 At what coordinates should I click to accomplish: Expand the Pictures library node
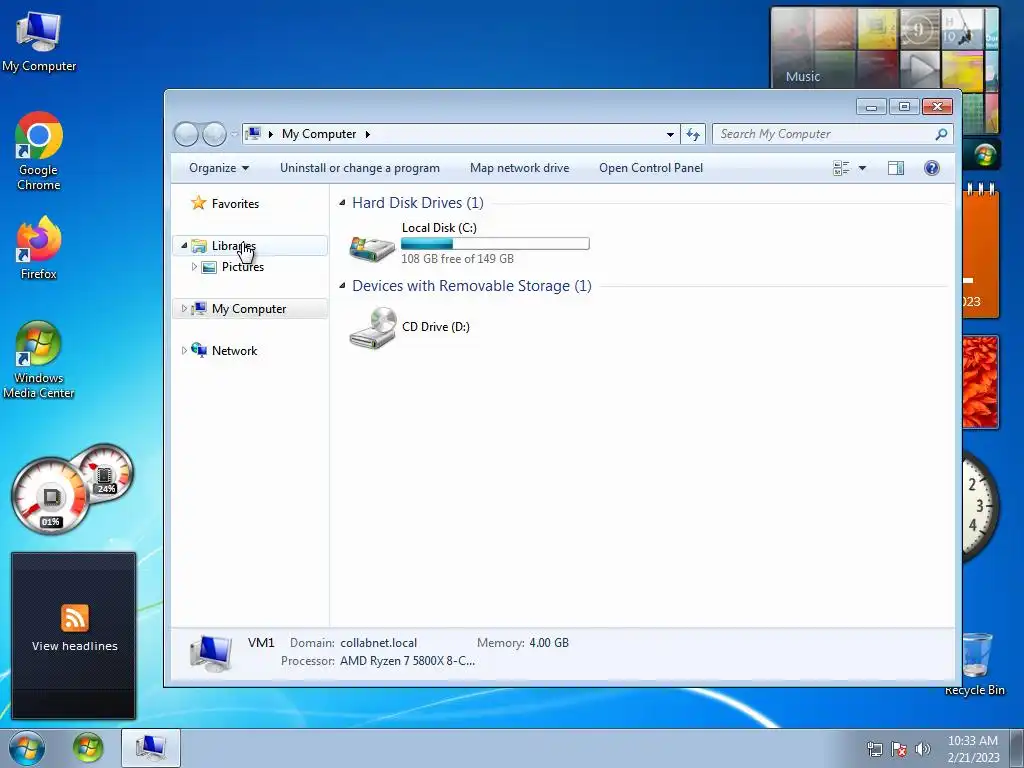click(194, 266)
